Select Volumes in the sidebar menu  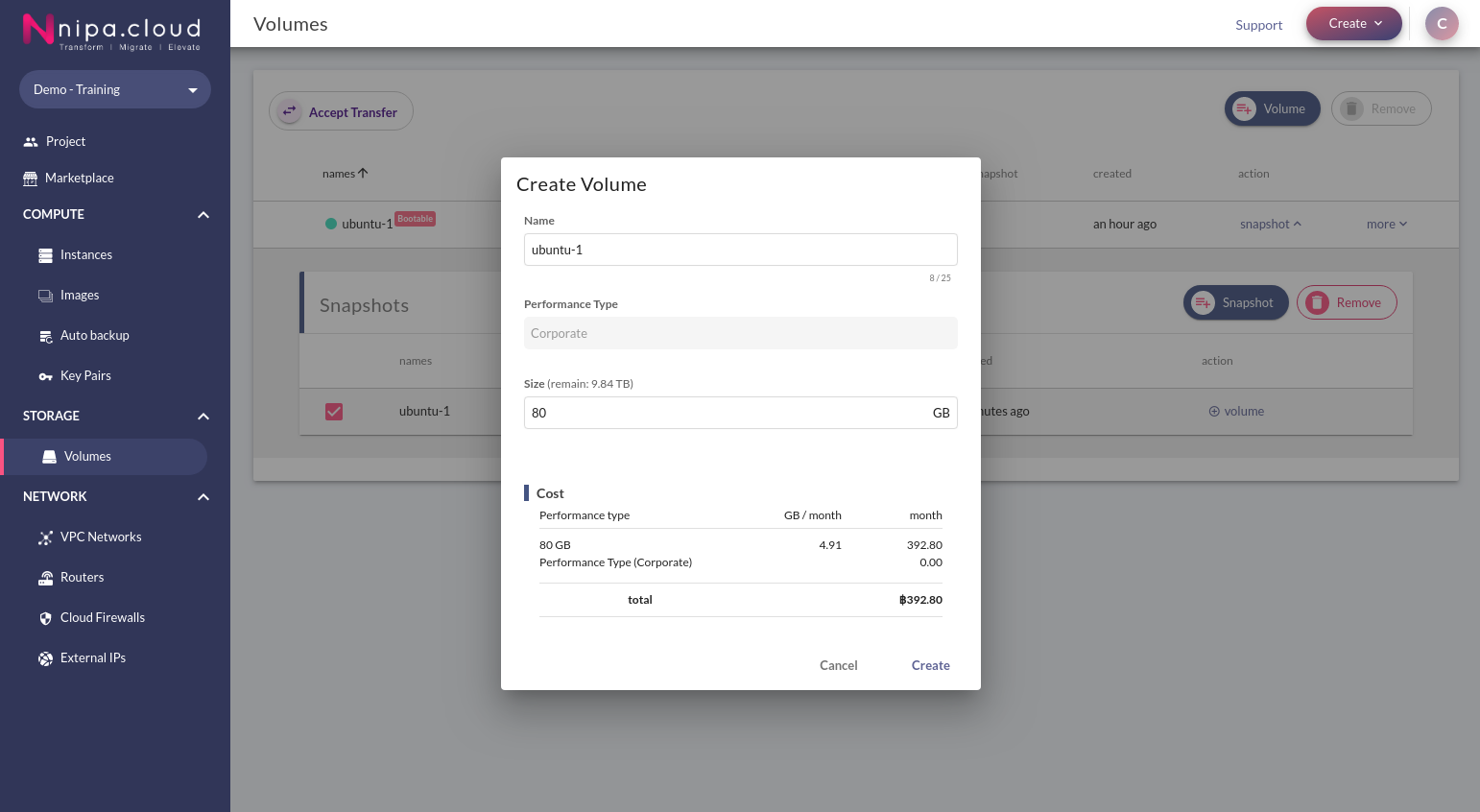(x=106, y=457)
